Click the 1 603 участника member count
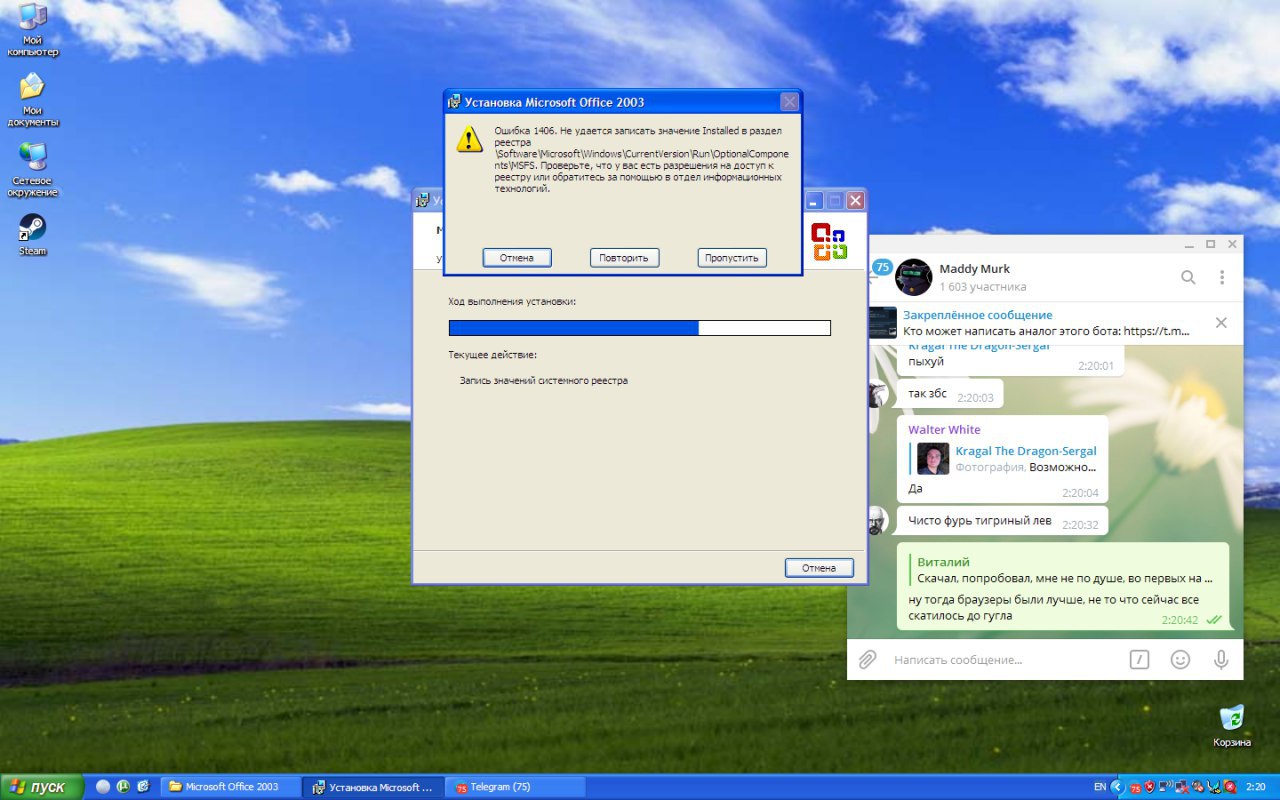1280x800 pixels. tap(982, 287)
